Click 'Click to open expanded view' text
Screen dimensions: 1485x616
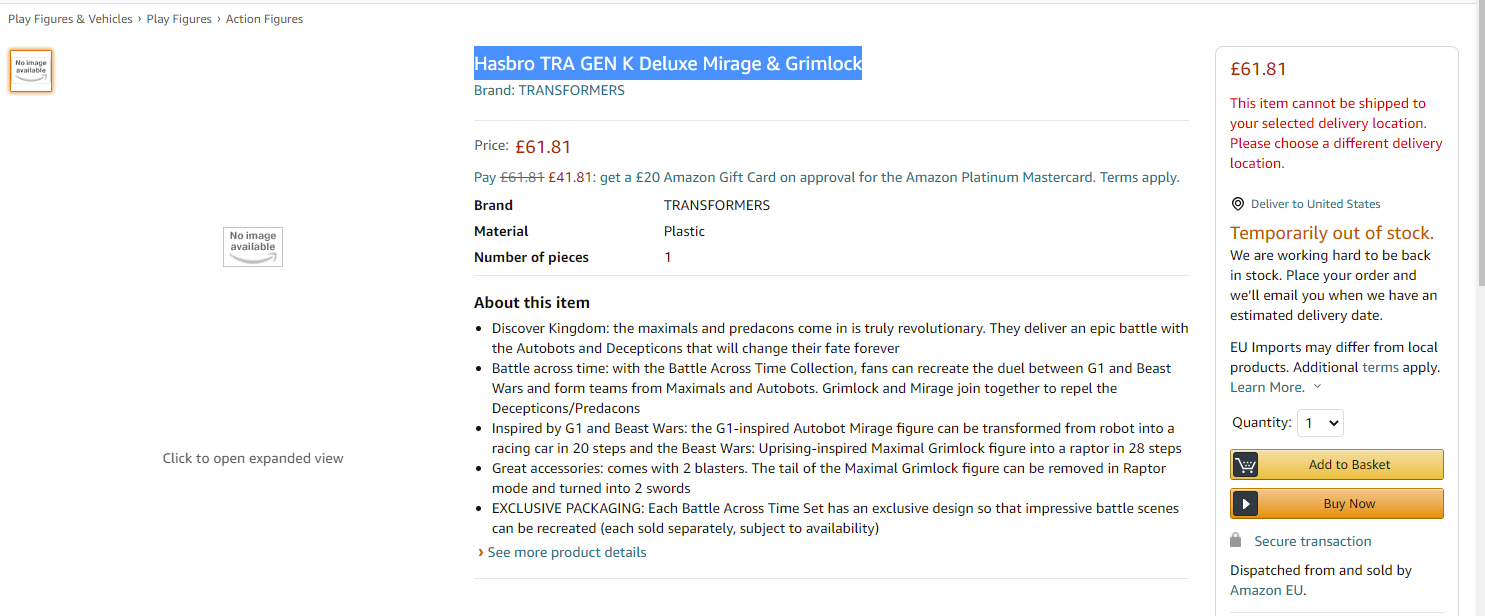tap(253, 458)
